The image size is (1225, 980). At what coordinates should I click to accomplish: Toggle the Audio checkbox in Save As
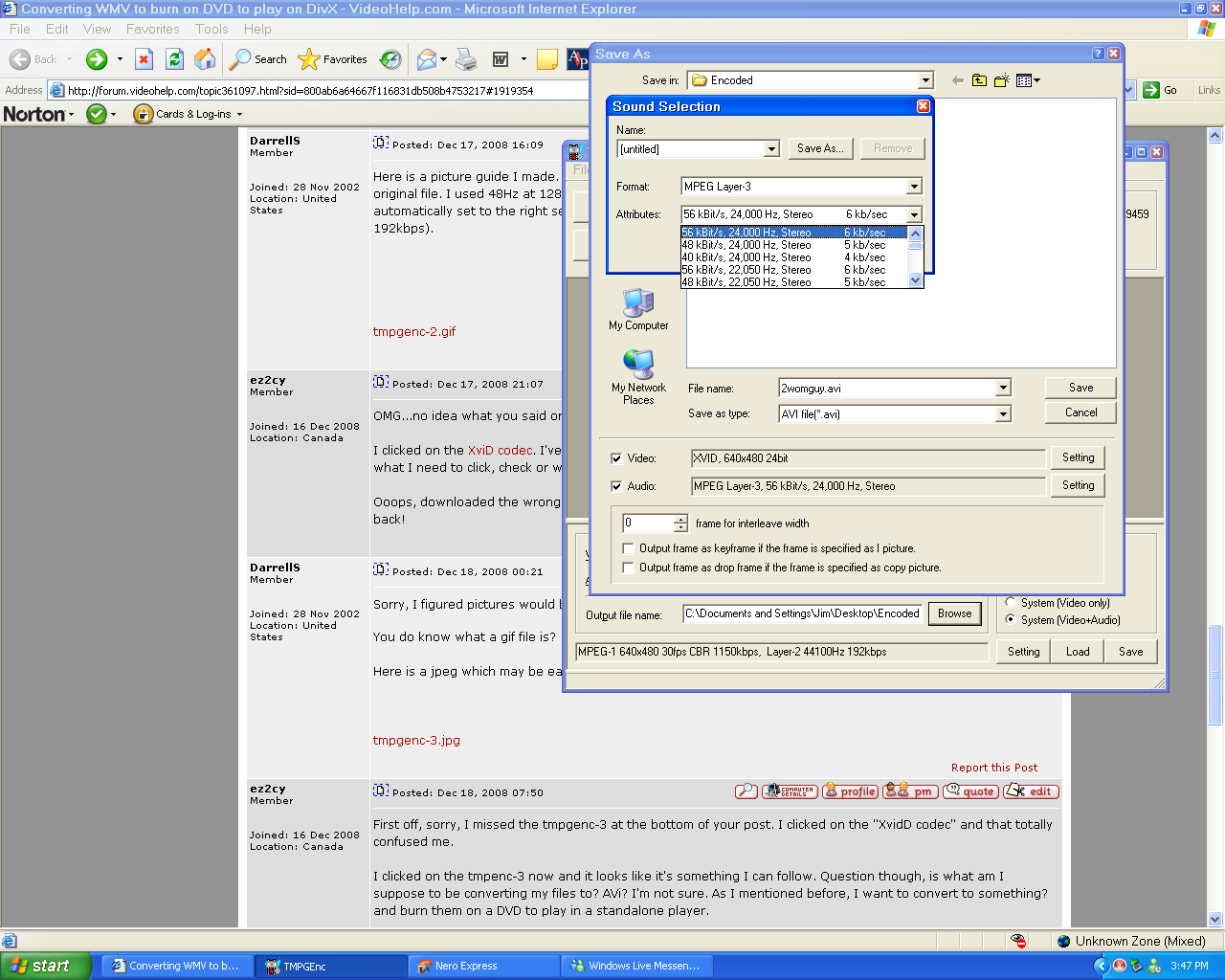tap(616, 486)
